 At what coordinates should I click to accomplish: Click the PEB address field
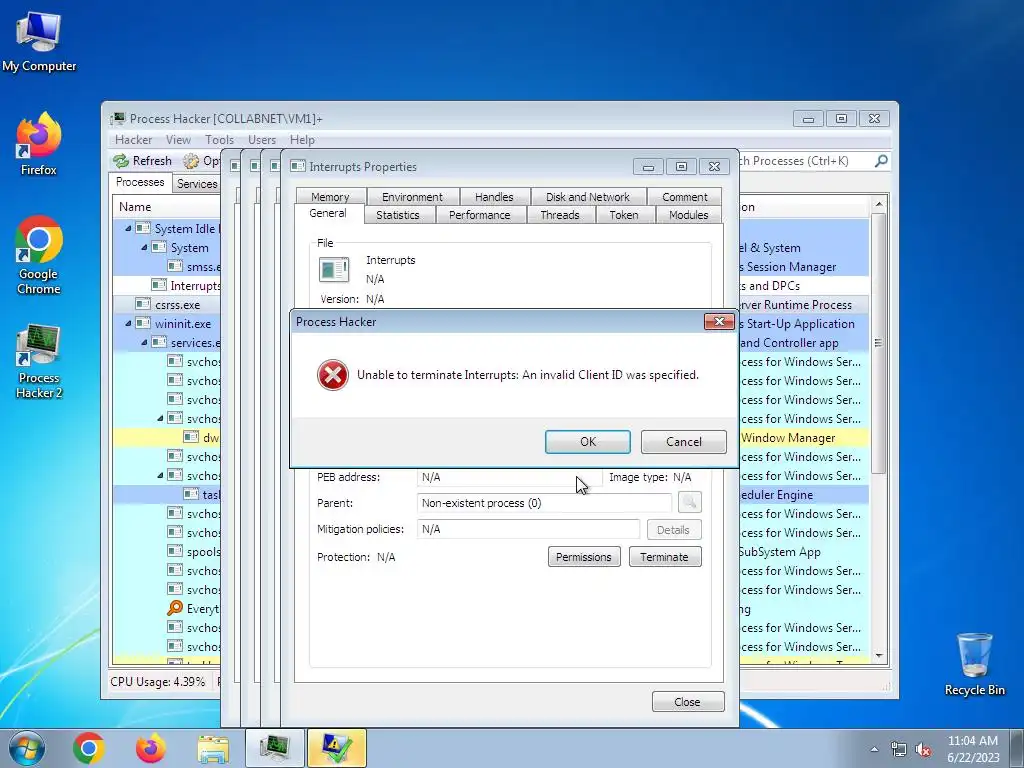509,477
